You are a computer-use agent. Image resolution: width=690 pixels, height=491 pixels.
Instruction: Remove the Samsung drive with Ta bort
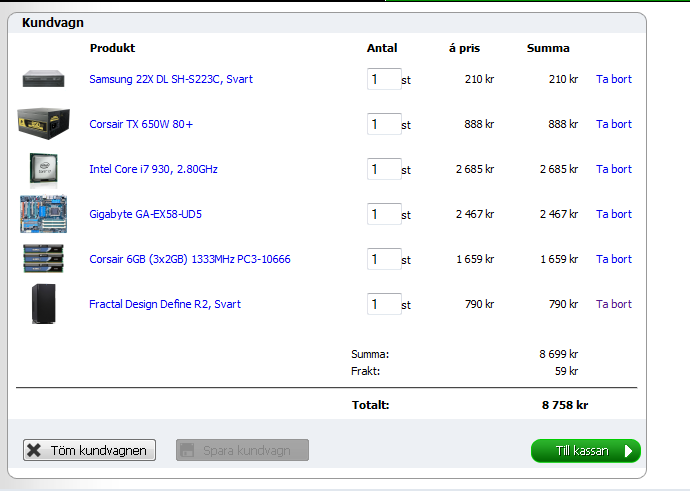(x=613, y=79)
